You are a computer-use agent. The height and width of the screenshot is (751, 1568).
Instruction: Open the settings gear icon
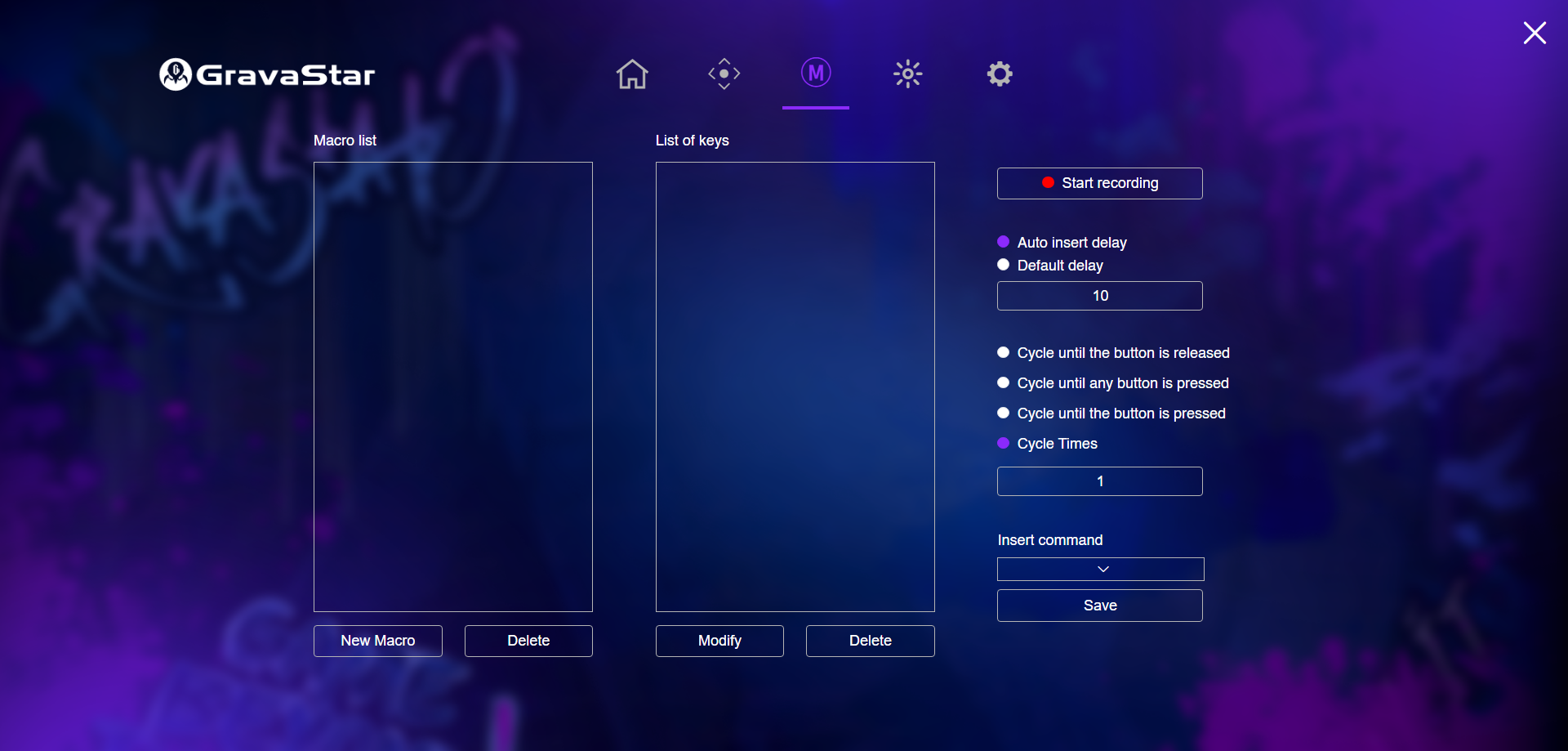click(1000, 74)
